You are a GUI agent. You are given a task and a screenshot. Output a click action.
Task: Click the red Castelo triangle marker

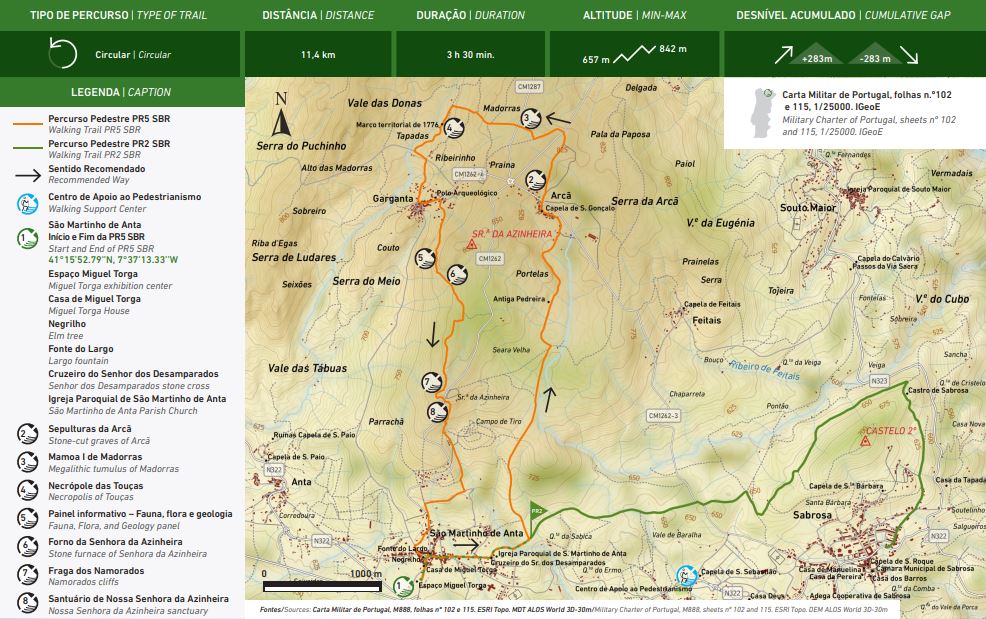point(866,440)
